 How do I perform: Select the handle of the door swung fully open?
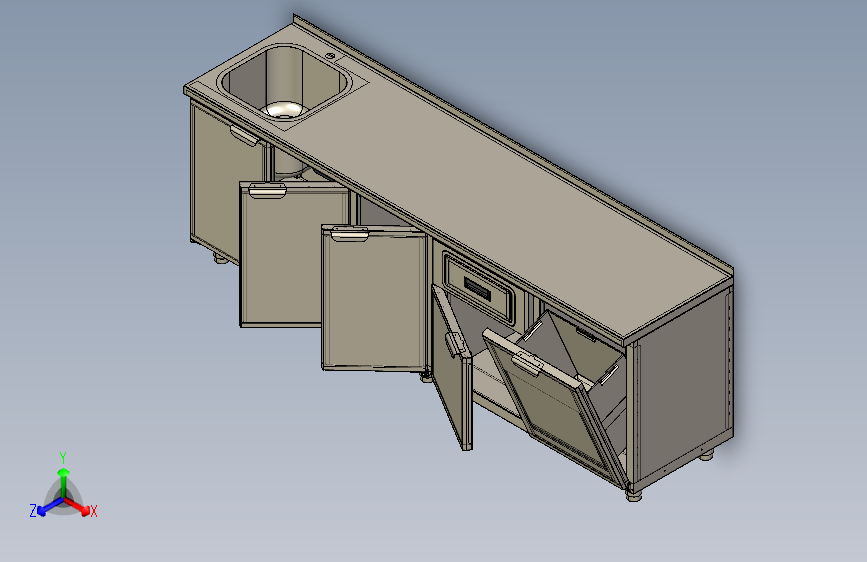(x=454, y=344)
